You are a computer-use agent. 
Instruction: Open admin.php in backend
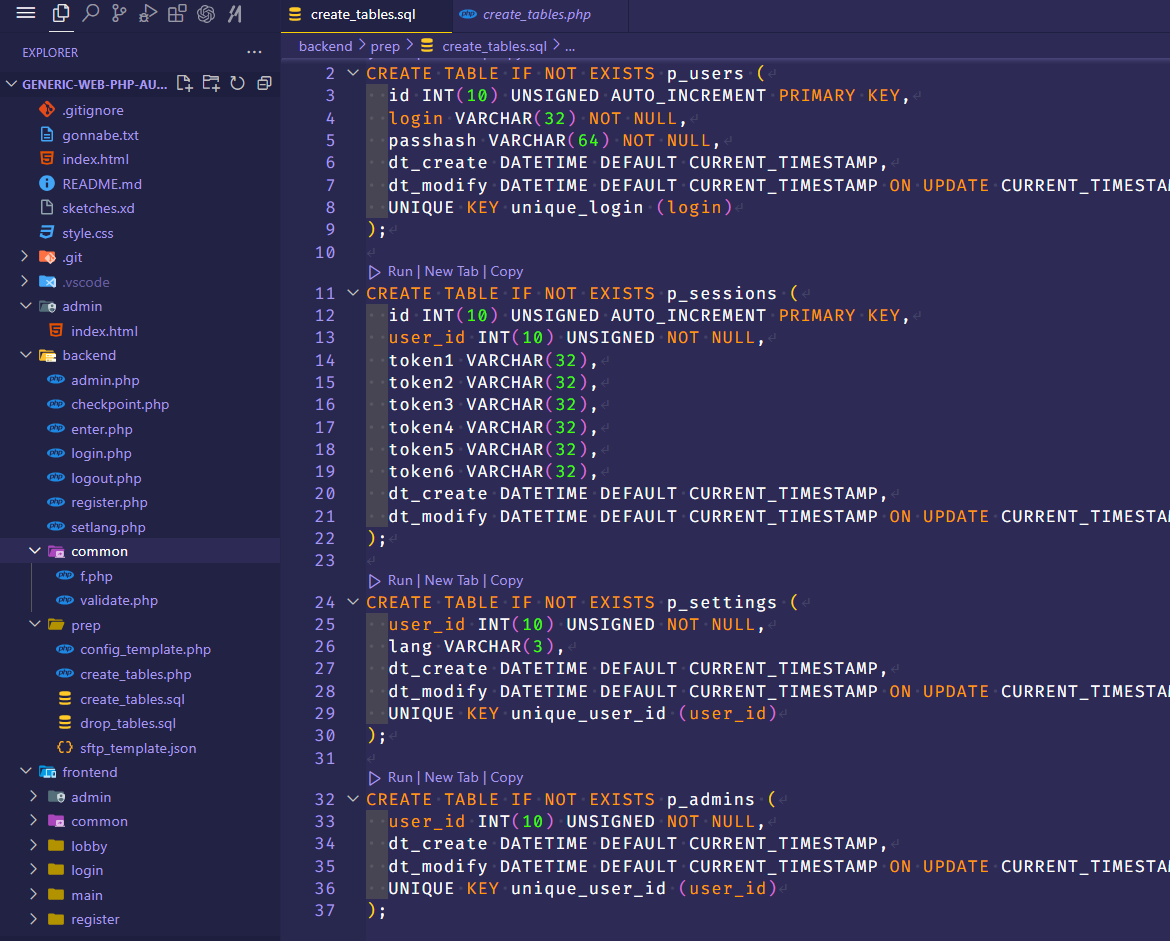pos(104,381)
